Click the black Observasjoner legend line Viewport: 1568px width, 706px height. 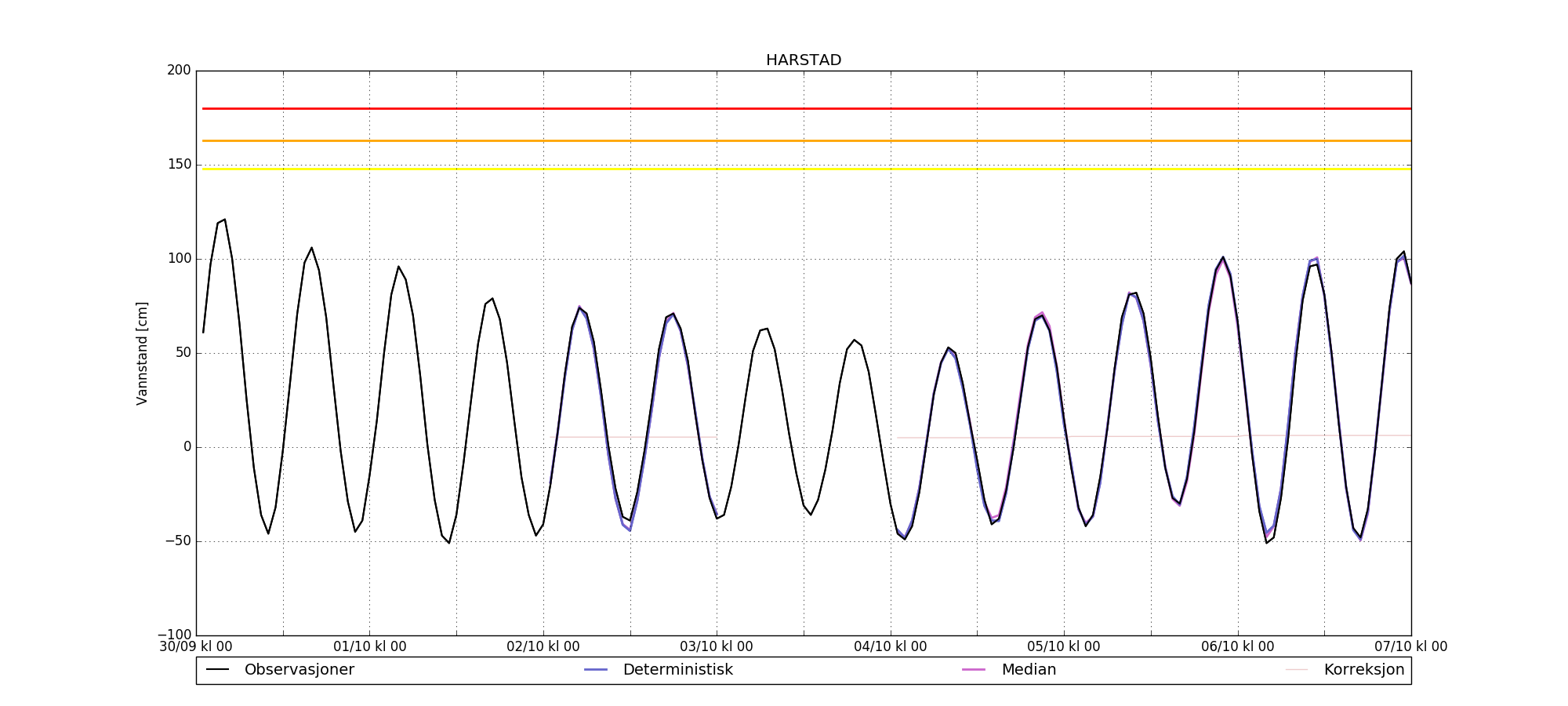(x=217, y=670)
